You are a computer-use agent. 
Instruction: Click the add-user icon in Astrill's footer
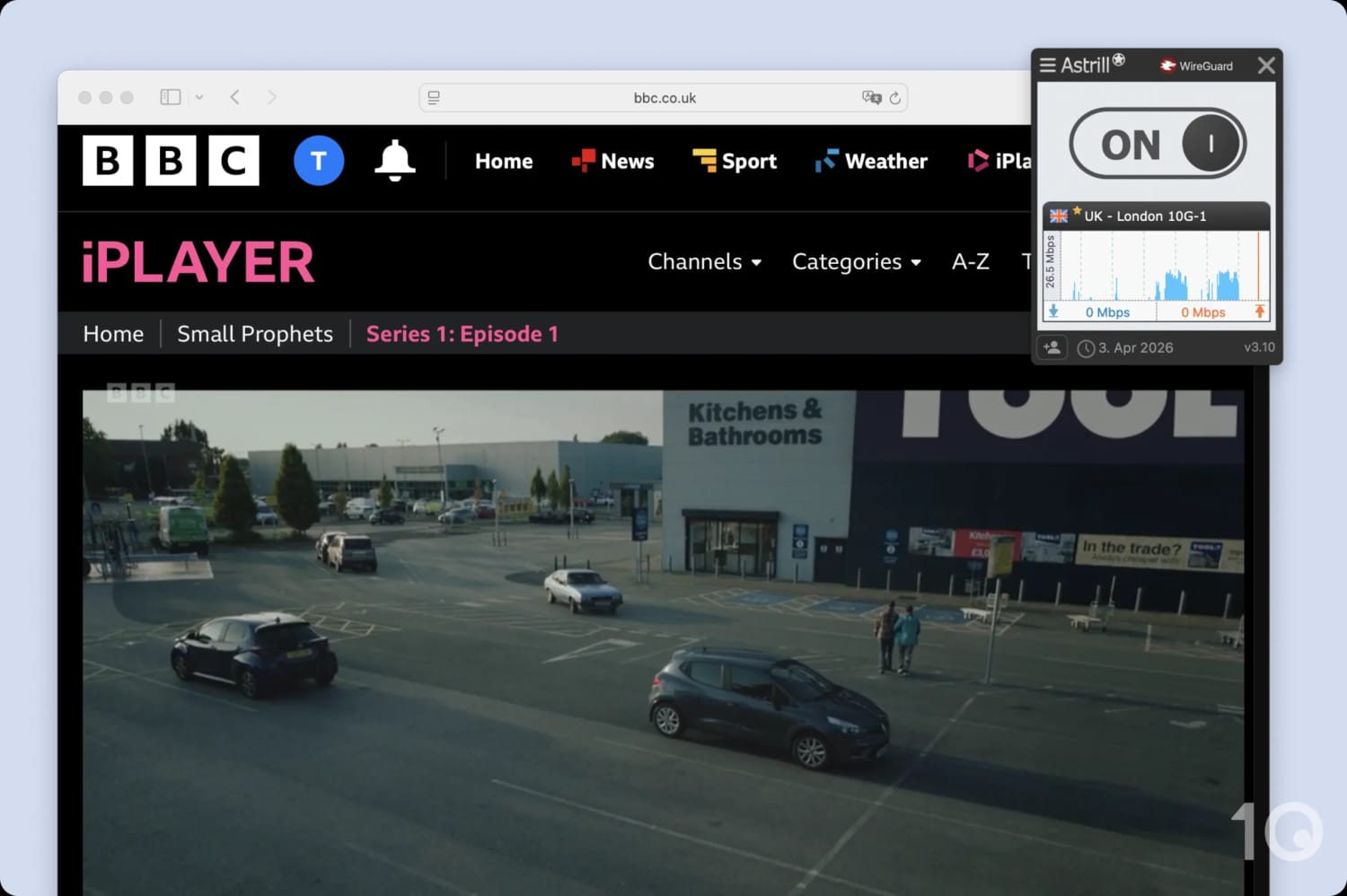click(1052, 347)
